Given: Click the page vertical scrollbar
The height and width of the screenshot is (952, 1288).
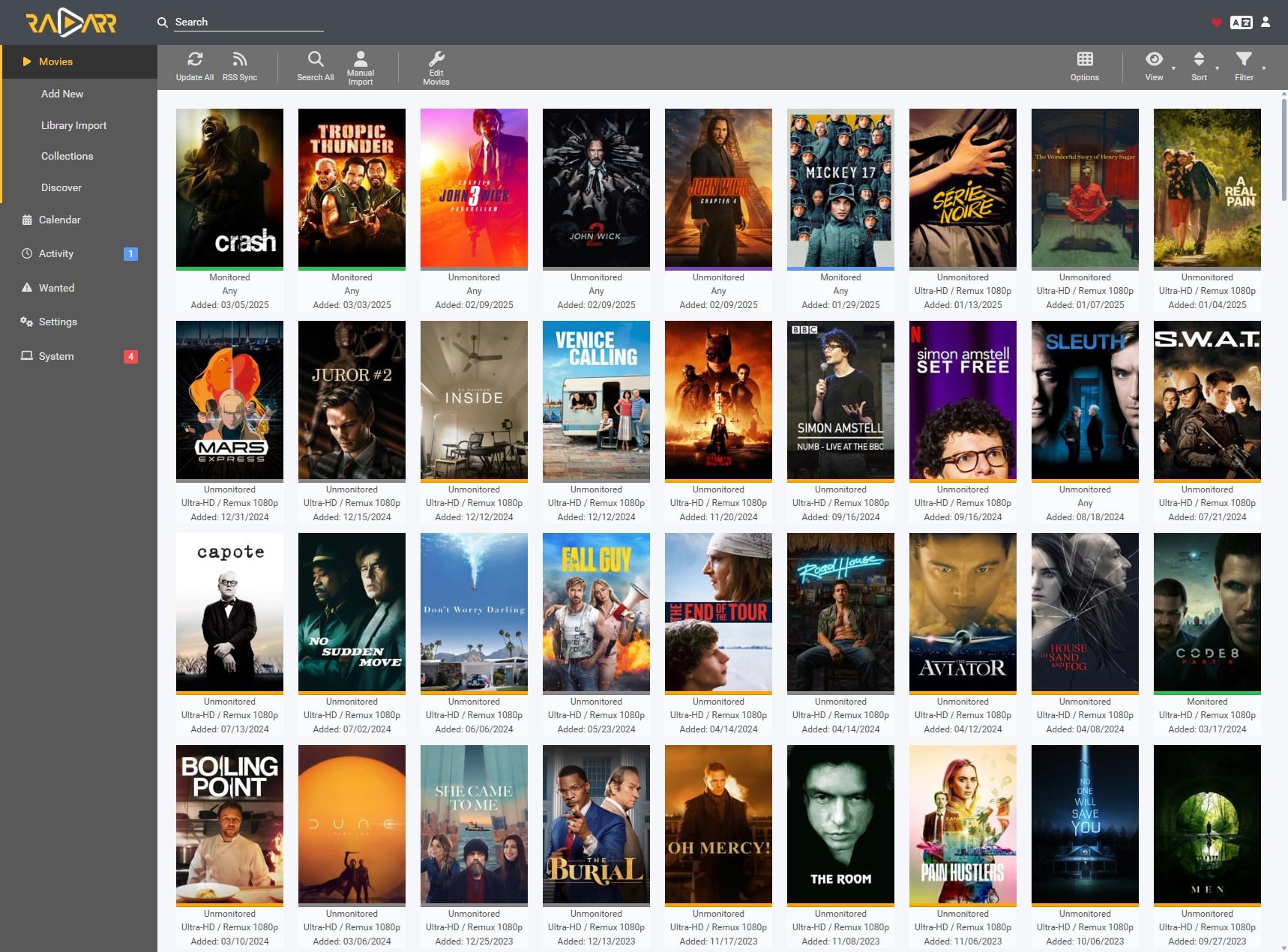Looking at the screenshot, I should pos(1284,150).
